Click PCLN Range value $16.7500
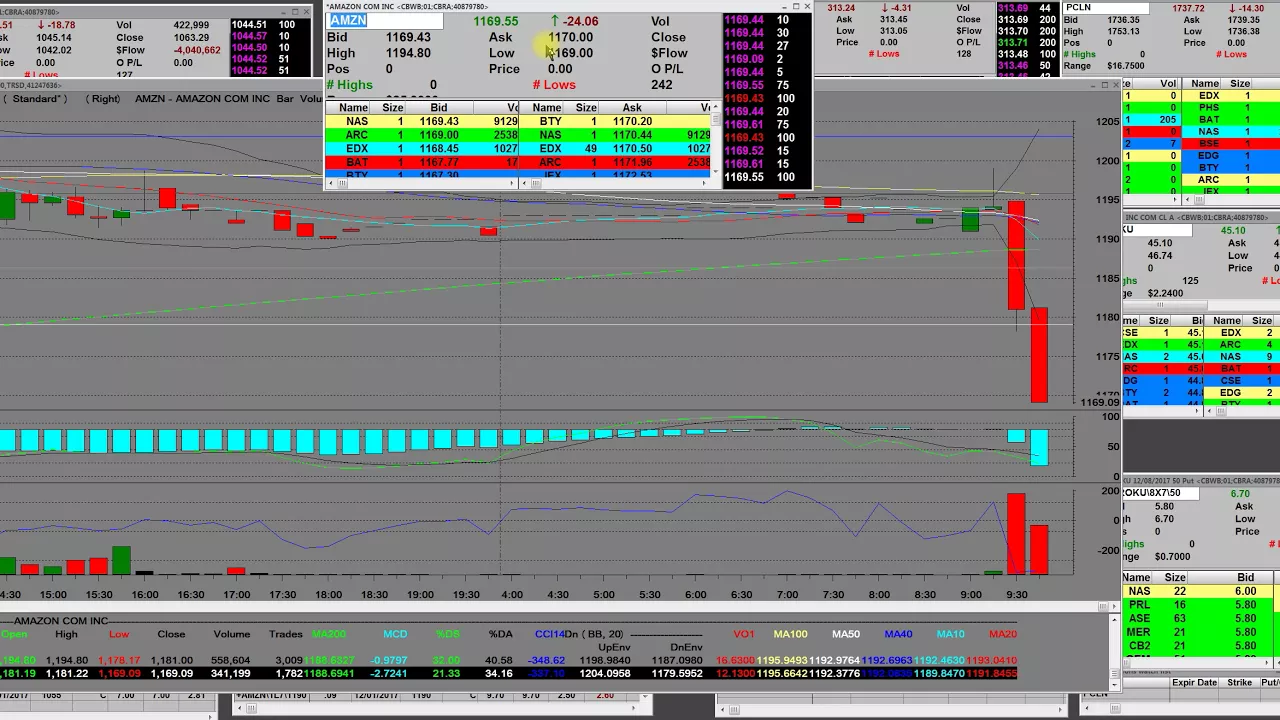The width and height of the screenshot is (1280, 720). 1124,66
